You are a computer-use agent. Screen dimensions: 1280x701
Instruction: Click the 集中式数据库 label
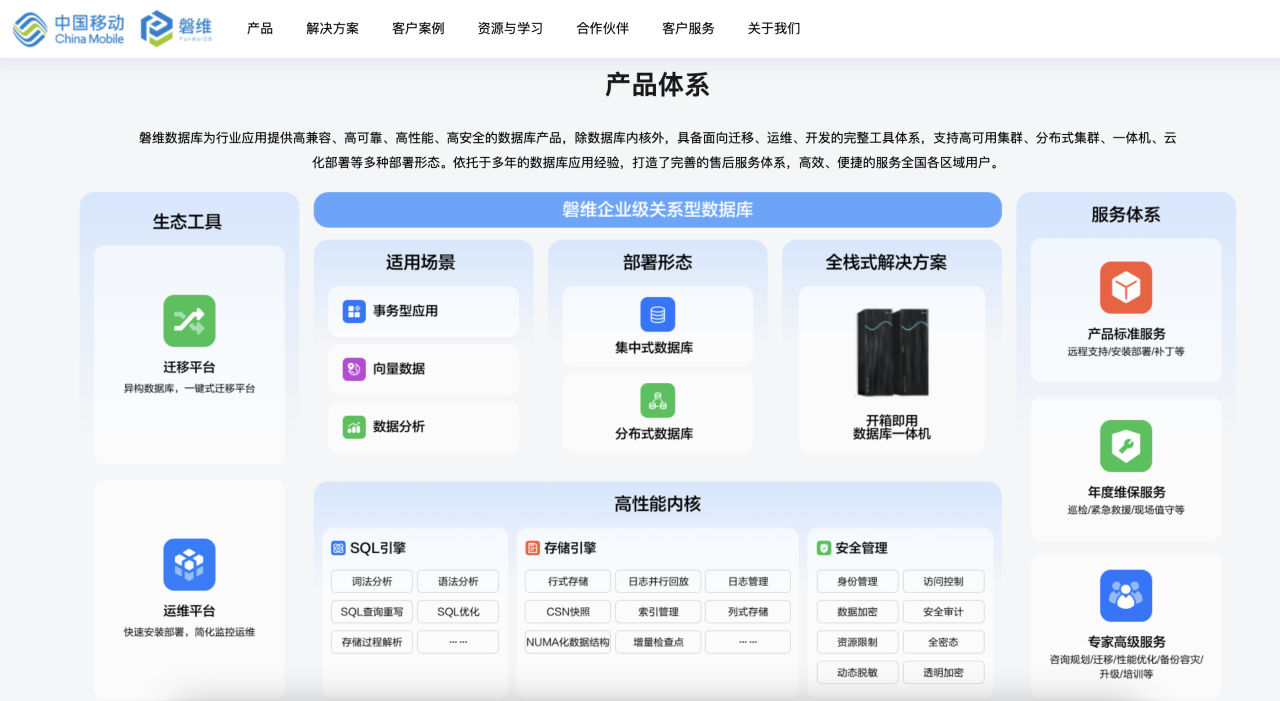(654, 348)
